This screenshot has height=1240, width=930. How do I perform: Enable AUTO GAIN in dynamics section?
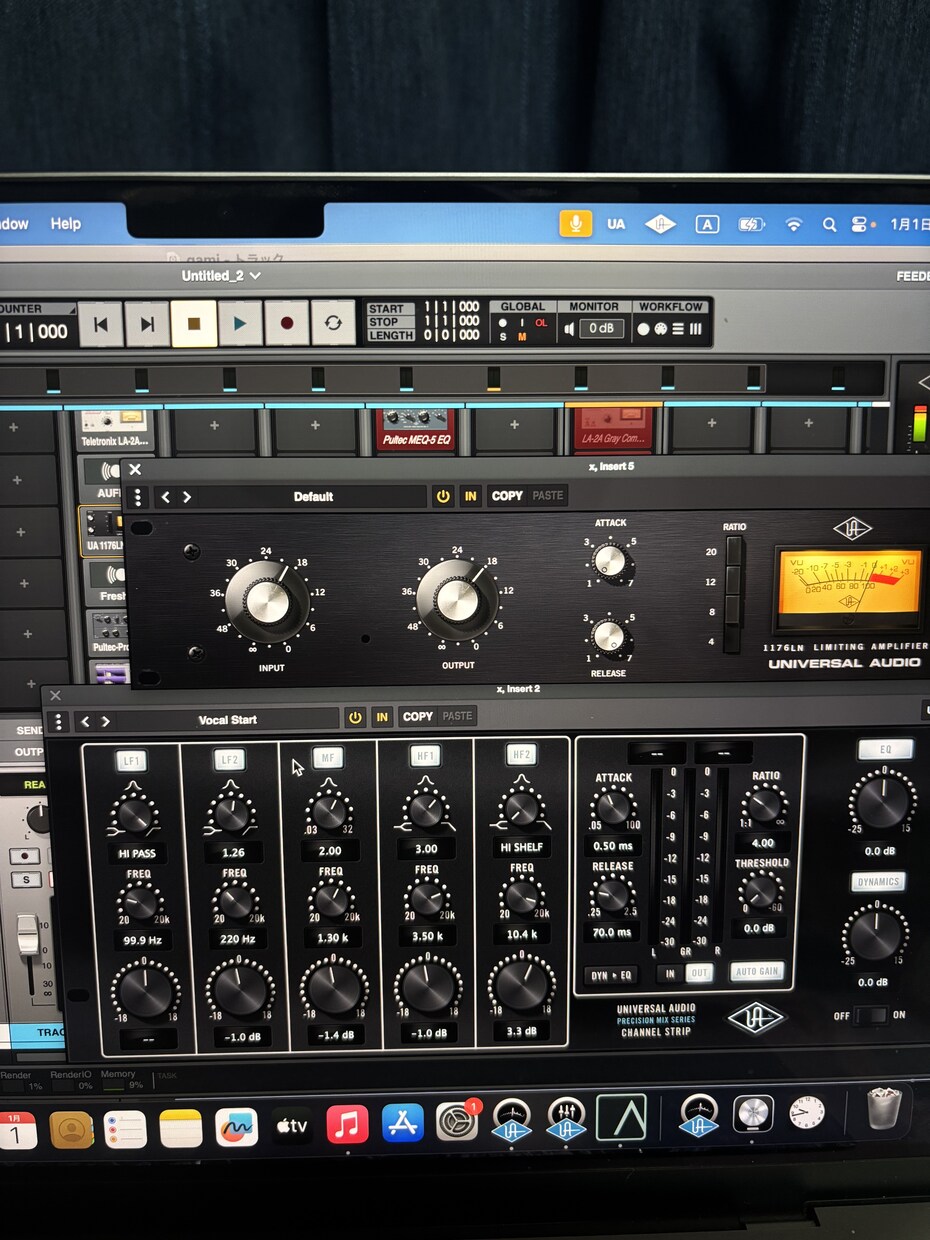tap(758, 971)
